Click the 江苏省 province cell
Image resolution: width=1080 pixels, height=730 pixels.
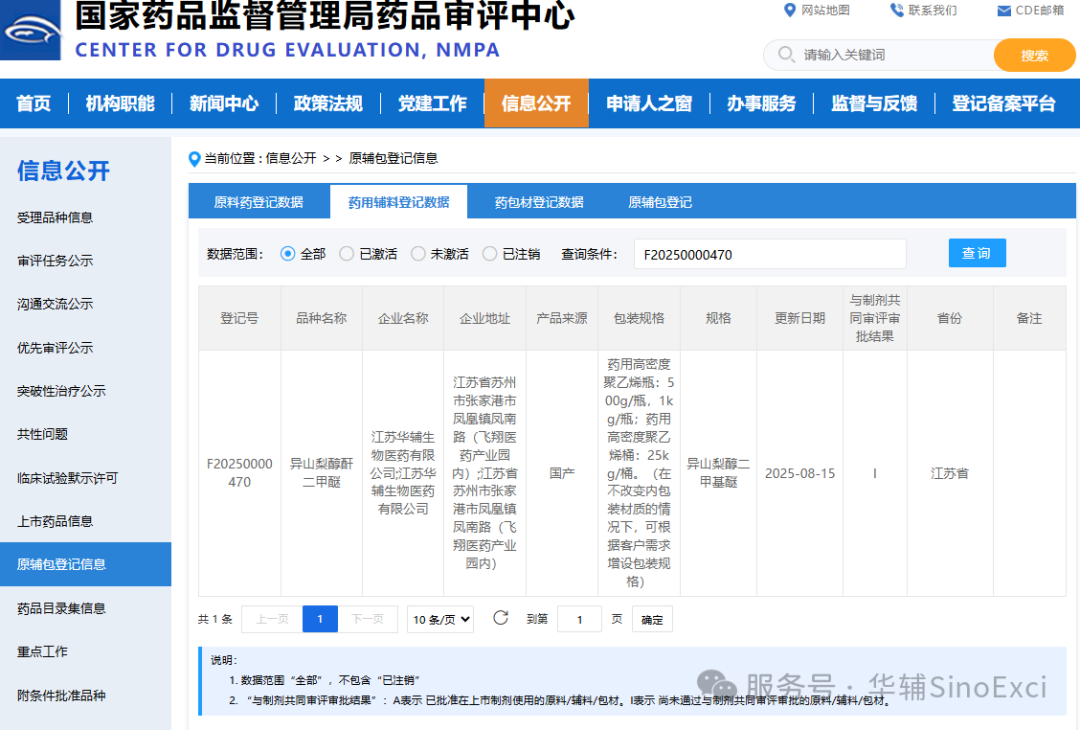coord(950,473)
